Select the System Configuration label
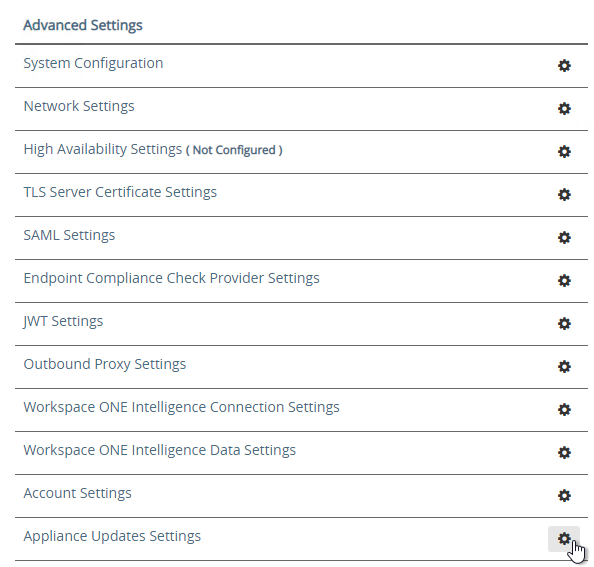Image resolution: width=594 pixels, height=567 pixels. point(93,63)
